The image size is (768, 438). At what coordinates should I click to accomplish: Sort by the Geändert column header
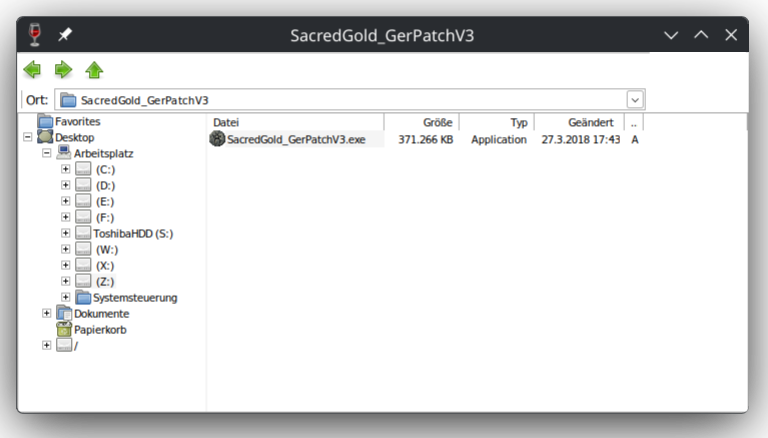click(x=579, y=122)
